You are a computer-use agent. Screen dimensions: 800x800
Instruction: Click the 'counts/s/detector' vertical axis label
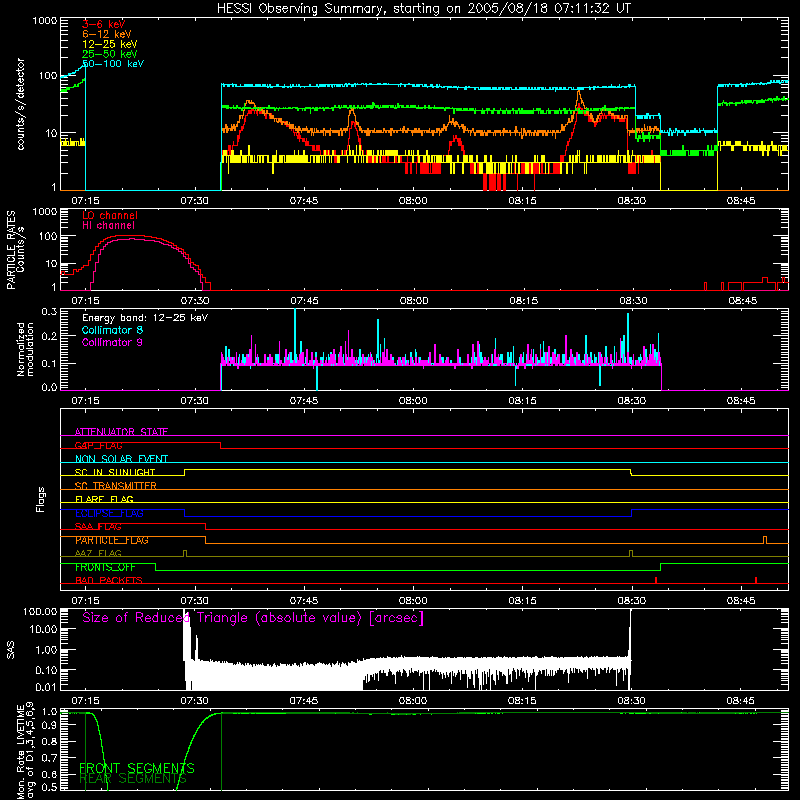pyautogui.click(x=20, y=104)
